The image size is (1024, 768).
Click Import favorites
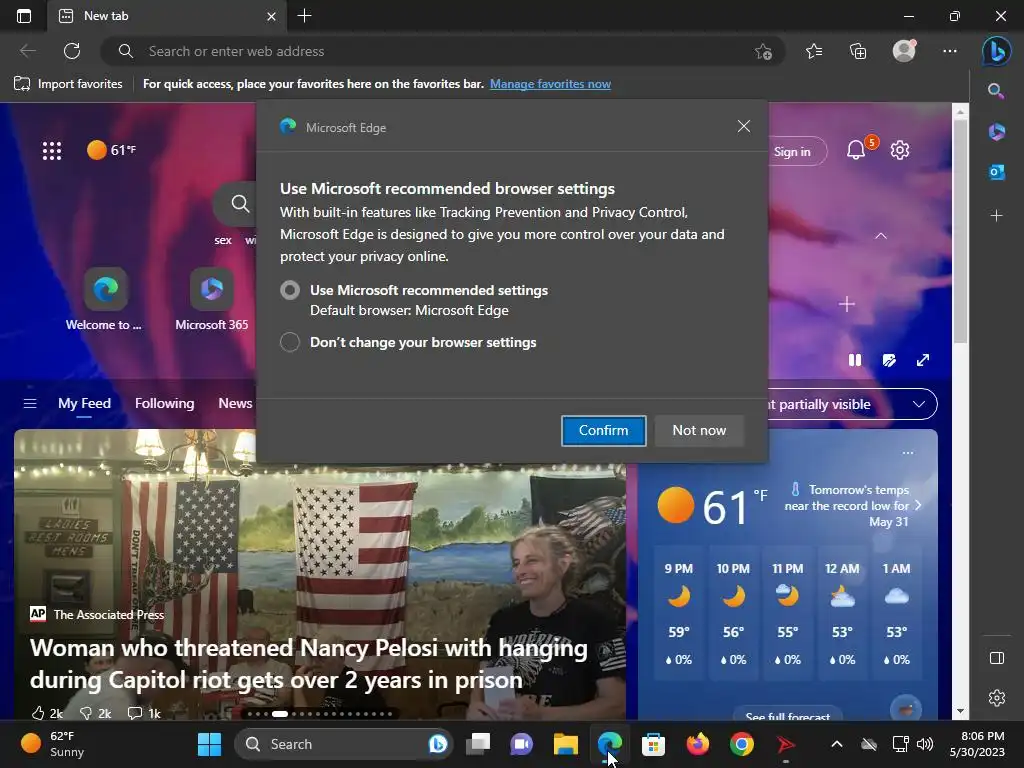(69, 84)
